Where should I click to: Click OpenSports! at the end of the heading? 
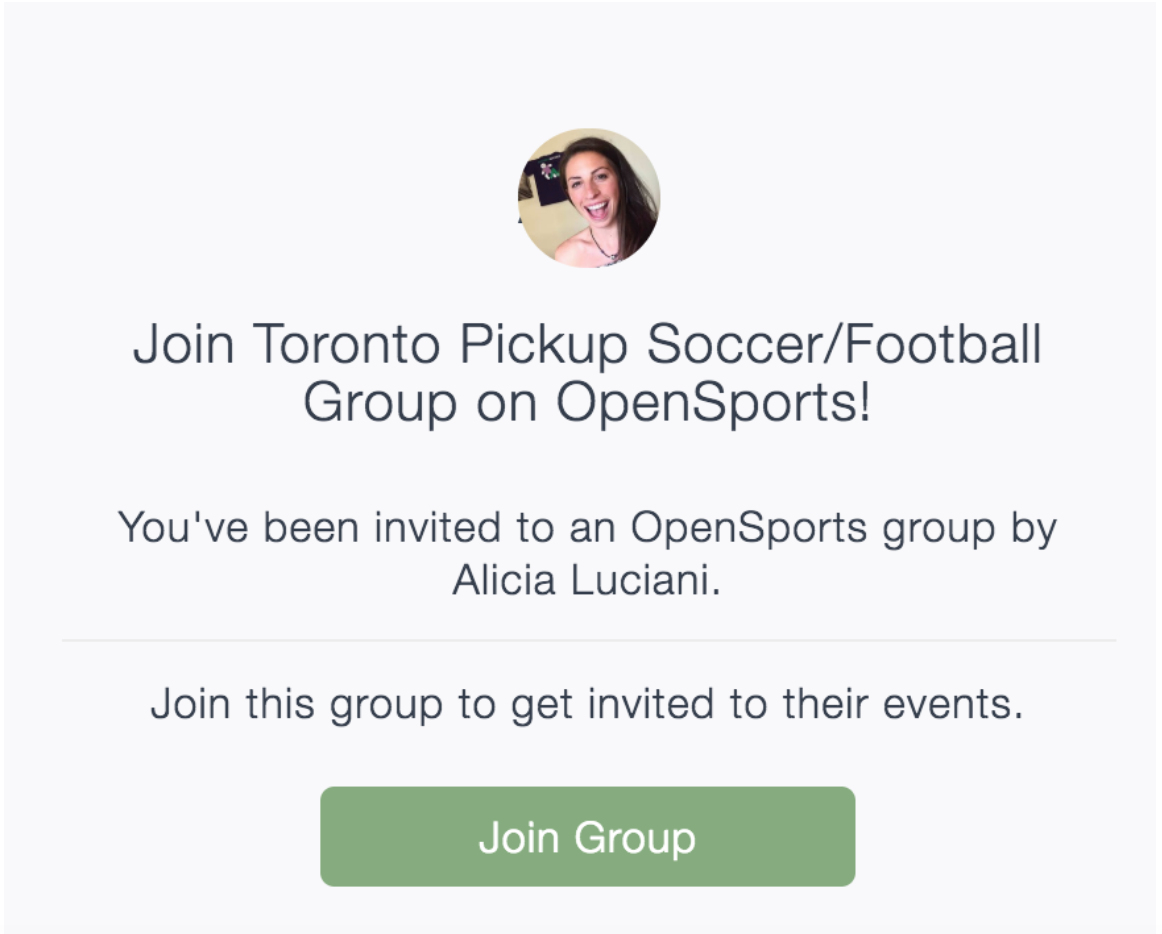point(713,402)
